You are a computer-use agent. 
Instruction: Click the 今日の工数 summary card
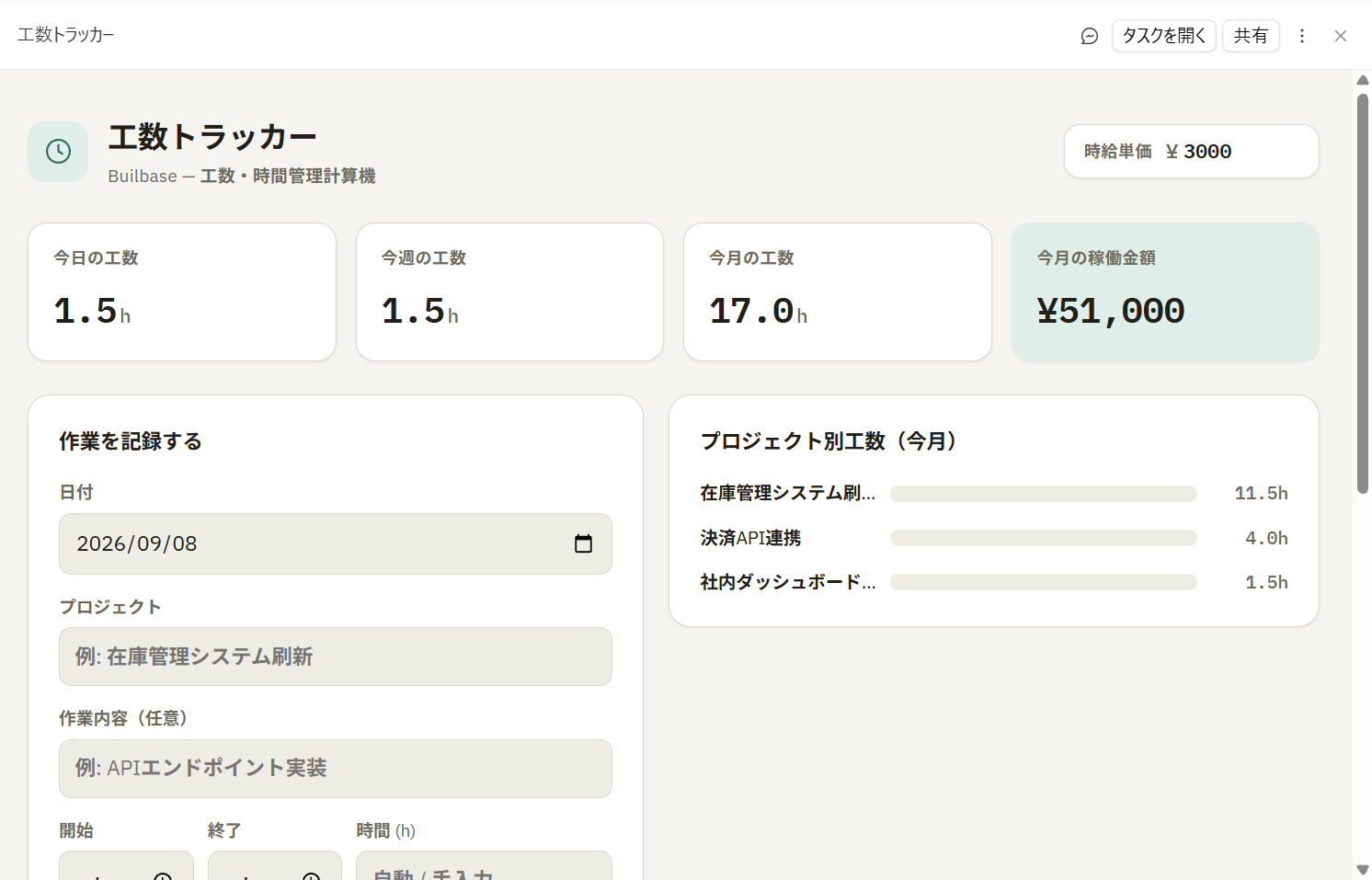click(x=182, y=291)
